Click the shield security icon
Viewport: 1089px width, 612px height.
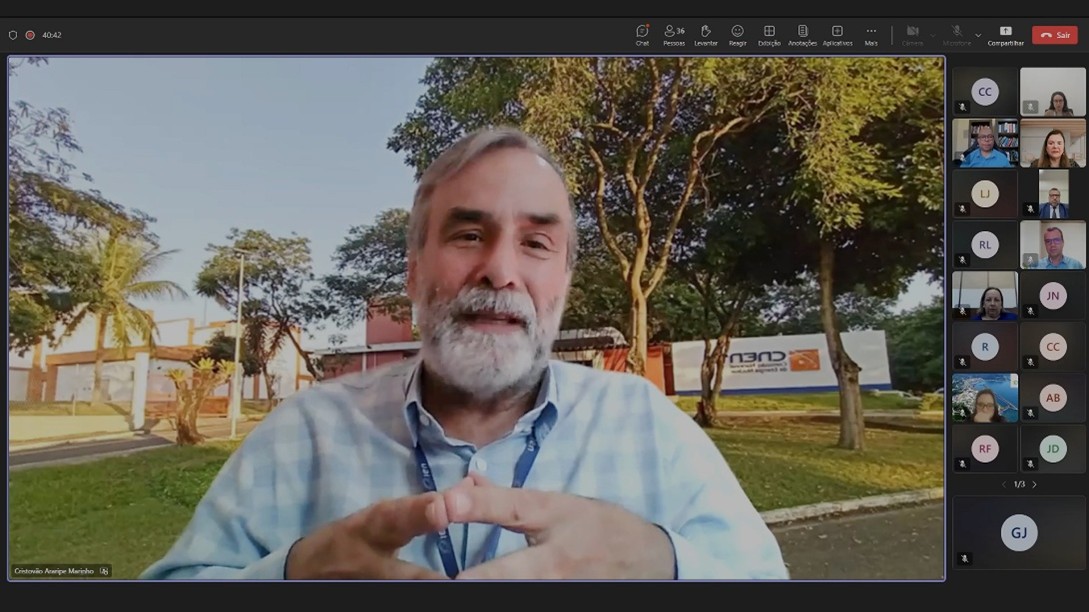[x=13, y=35]
